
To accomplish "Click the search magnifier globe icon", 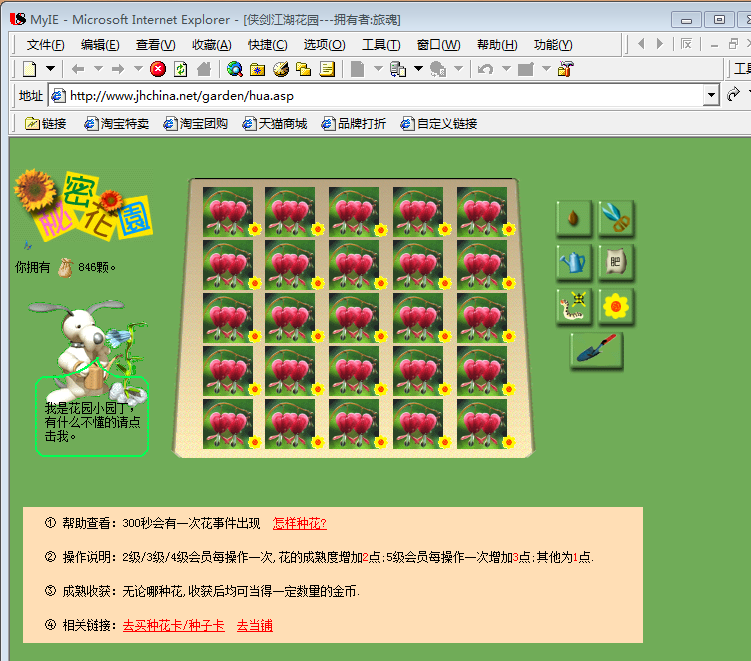I will click(234, 69).
